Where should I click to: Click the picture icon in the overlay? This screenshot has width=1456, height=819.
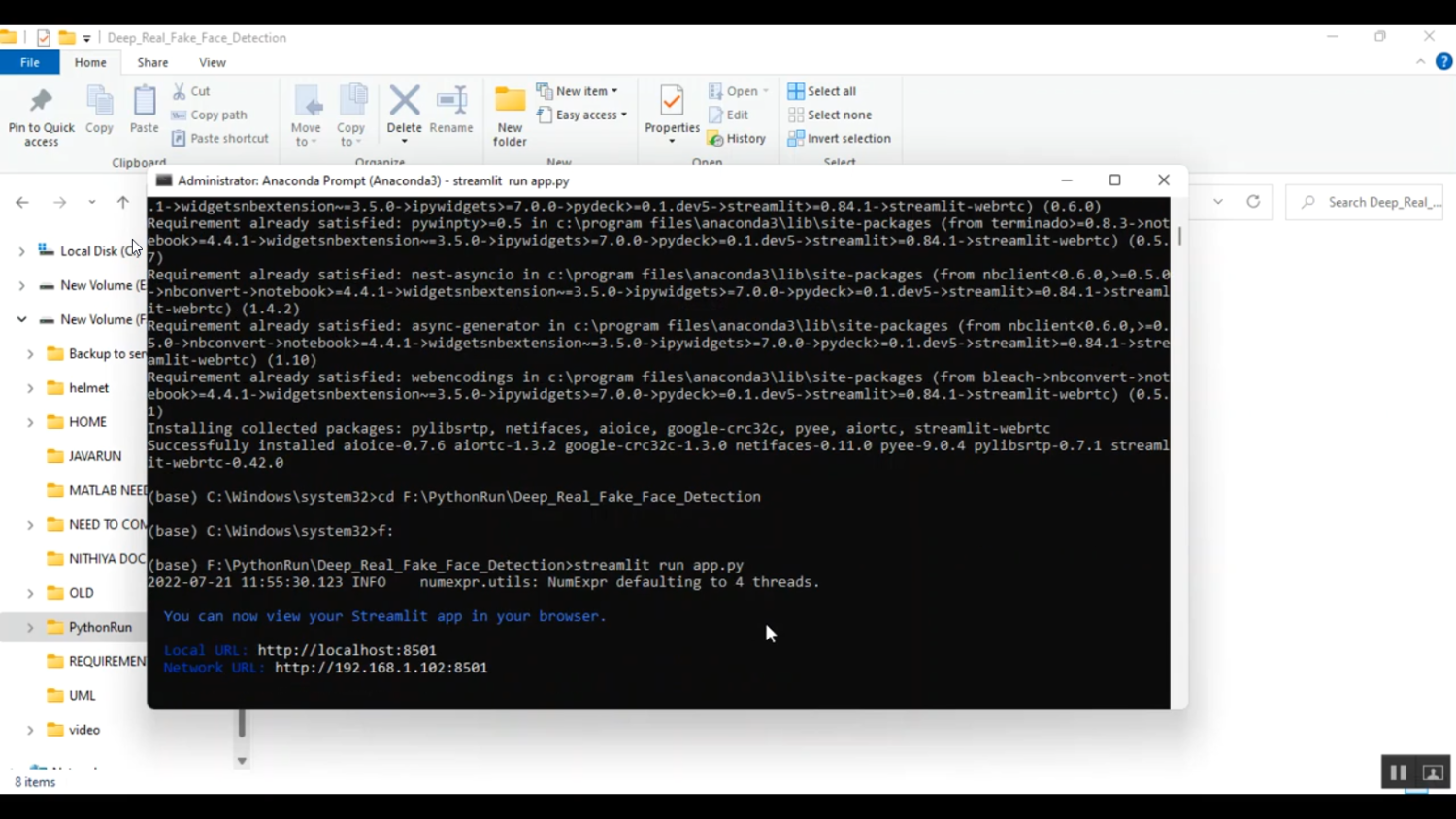(1433, 772)
